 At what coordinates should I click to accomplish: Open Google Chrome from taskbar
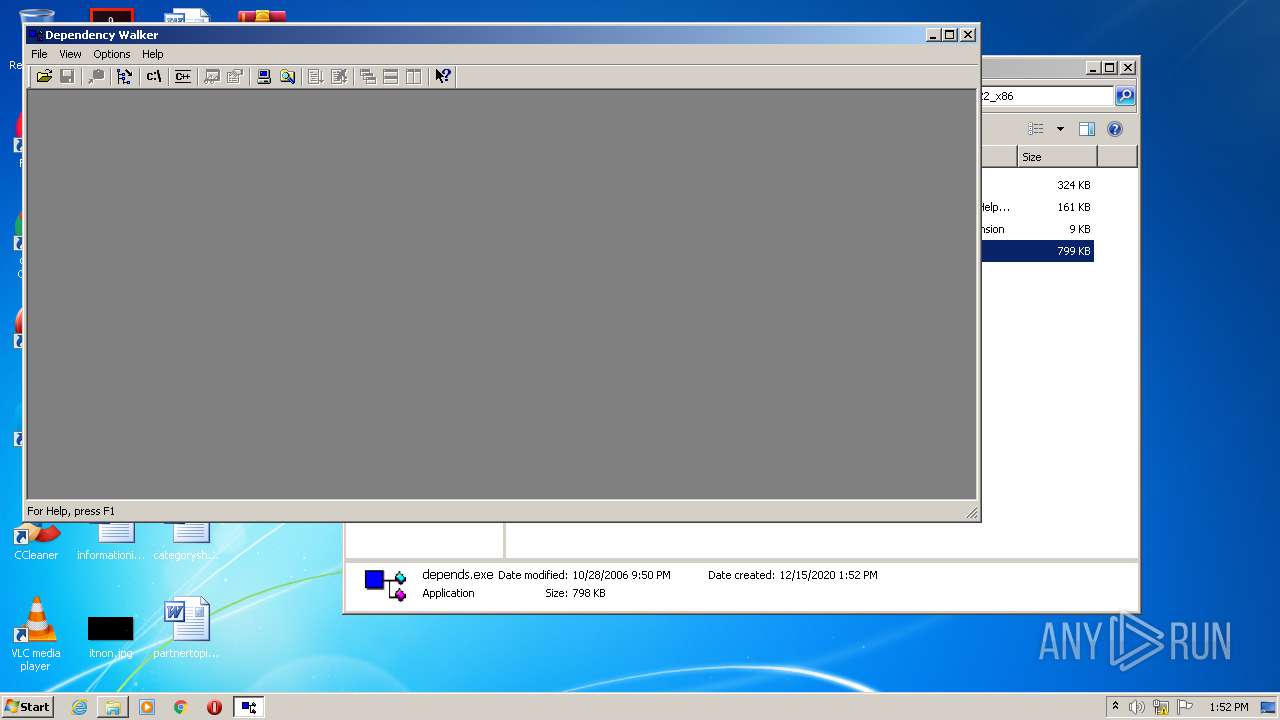point(181,707)
